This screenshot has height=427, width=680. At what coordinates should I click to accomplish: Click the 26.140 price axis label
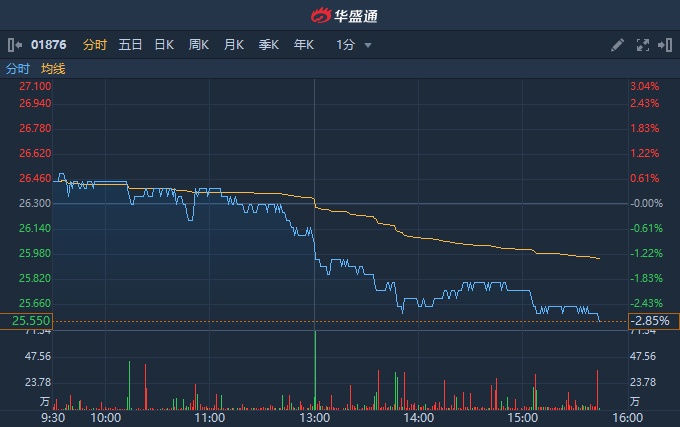pyautogui.click(x=35, y=228)
